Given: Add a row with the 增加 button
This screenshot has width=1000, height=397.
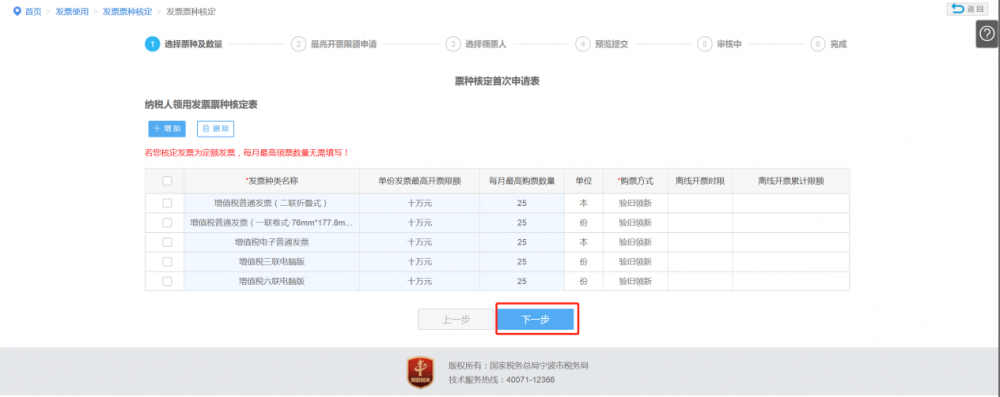Looking at the screenshot, I should pyautogui.click(x=167, y=129).
